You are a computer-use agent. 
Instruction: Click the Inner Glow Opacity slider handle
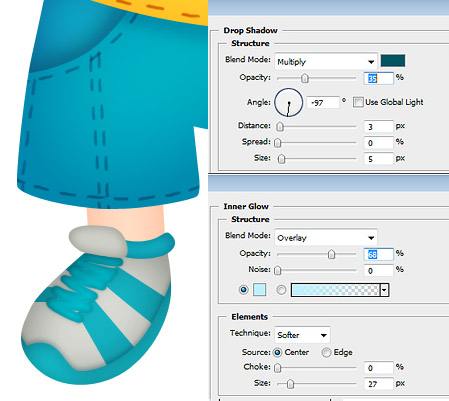coord(331,254)
